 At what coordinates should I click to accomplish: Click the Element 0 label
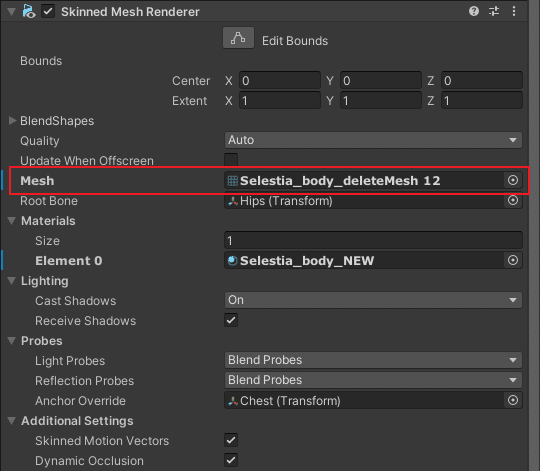[69, 261]
